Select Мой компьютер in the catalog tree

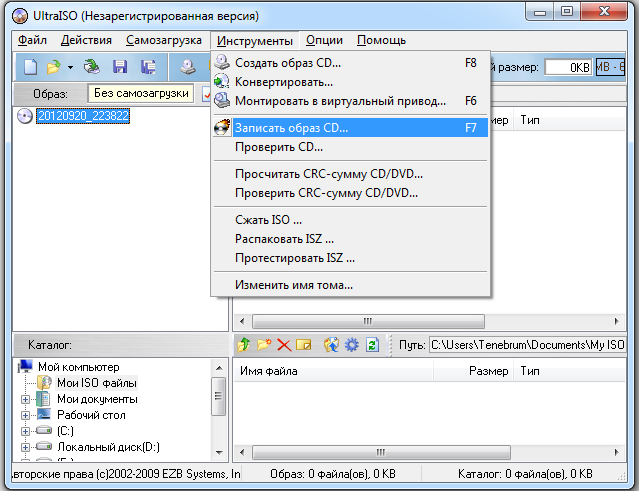tap(79, 367)
